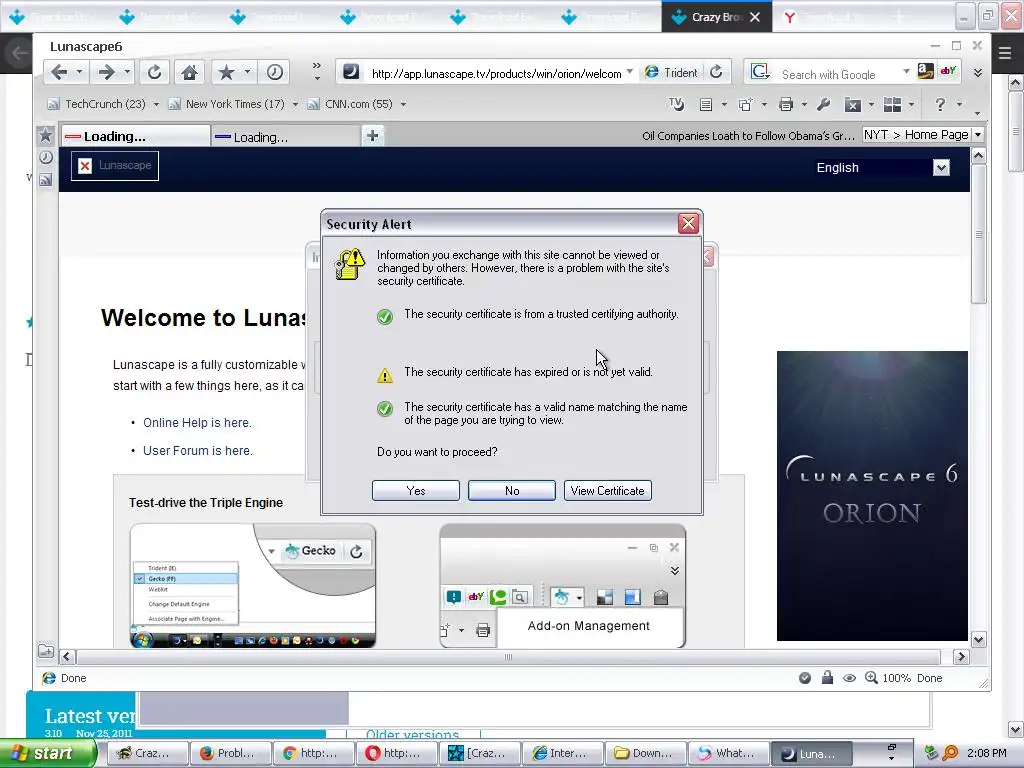Add a new tab with plus button
Image resolution: width=1024 pixels, height=768 pixels.
pos(372,136)
